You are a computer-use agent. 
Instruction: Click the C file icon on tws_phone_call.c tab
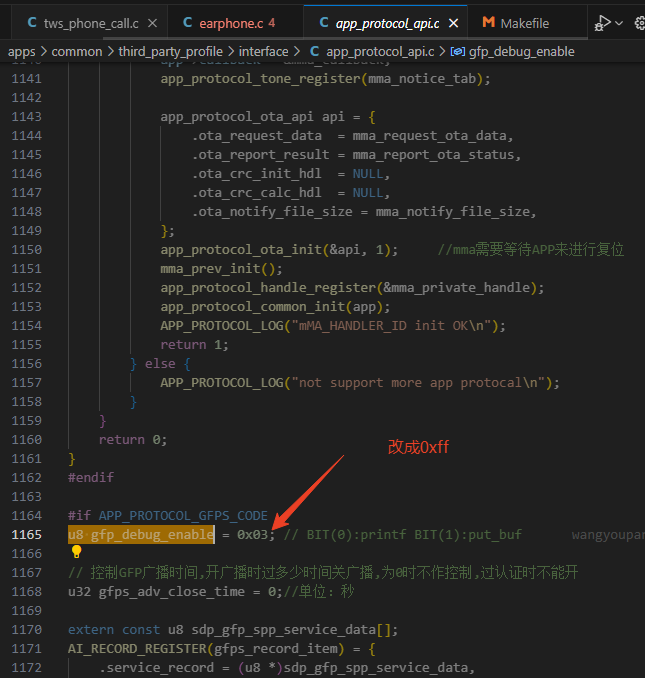[32, 22]
